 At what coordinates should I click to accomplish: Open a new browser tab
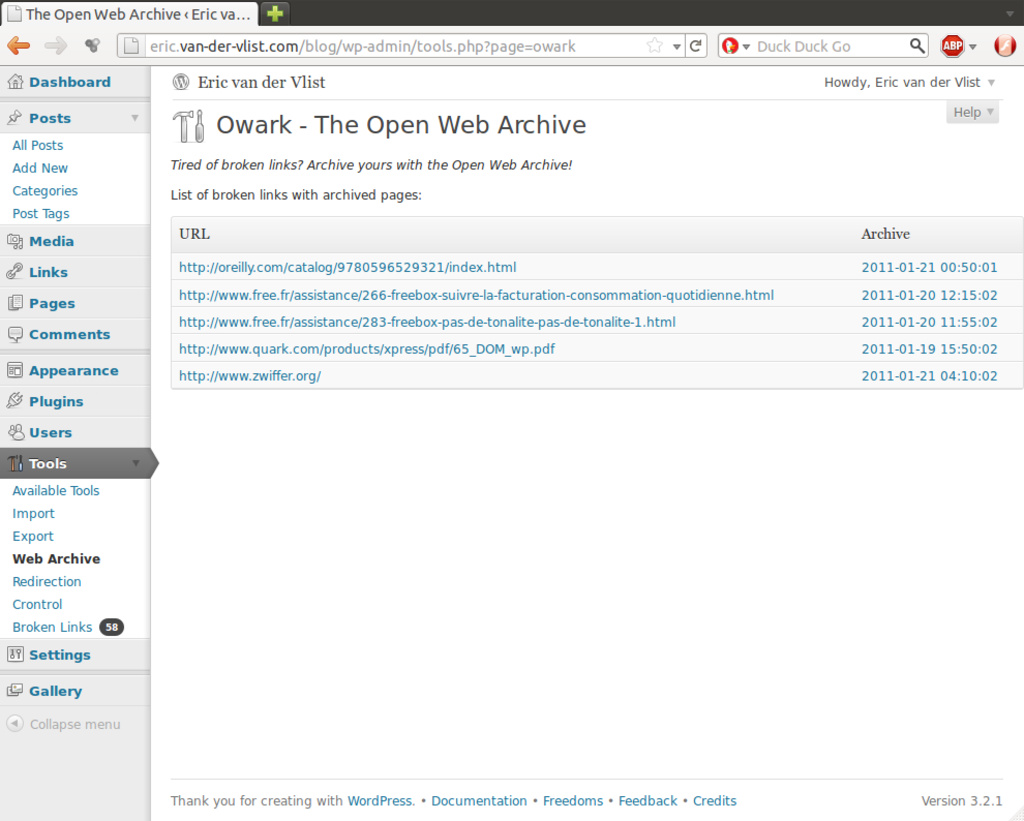pyautogui.click(x=275, y=13)
